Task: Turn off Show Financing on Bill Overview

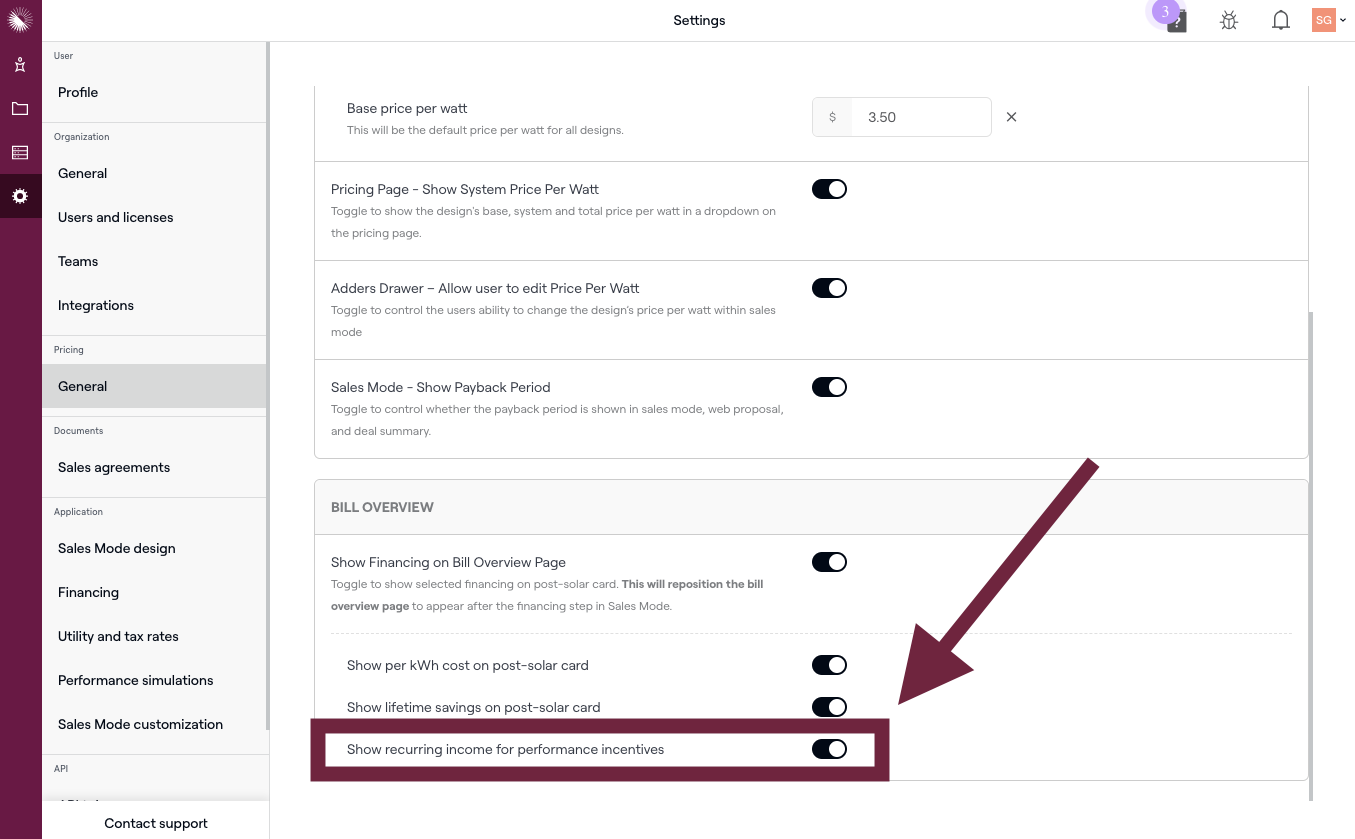Action: point(829,562)
